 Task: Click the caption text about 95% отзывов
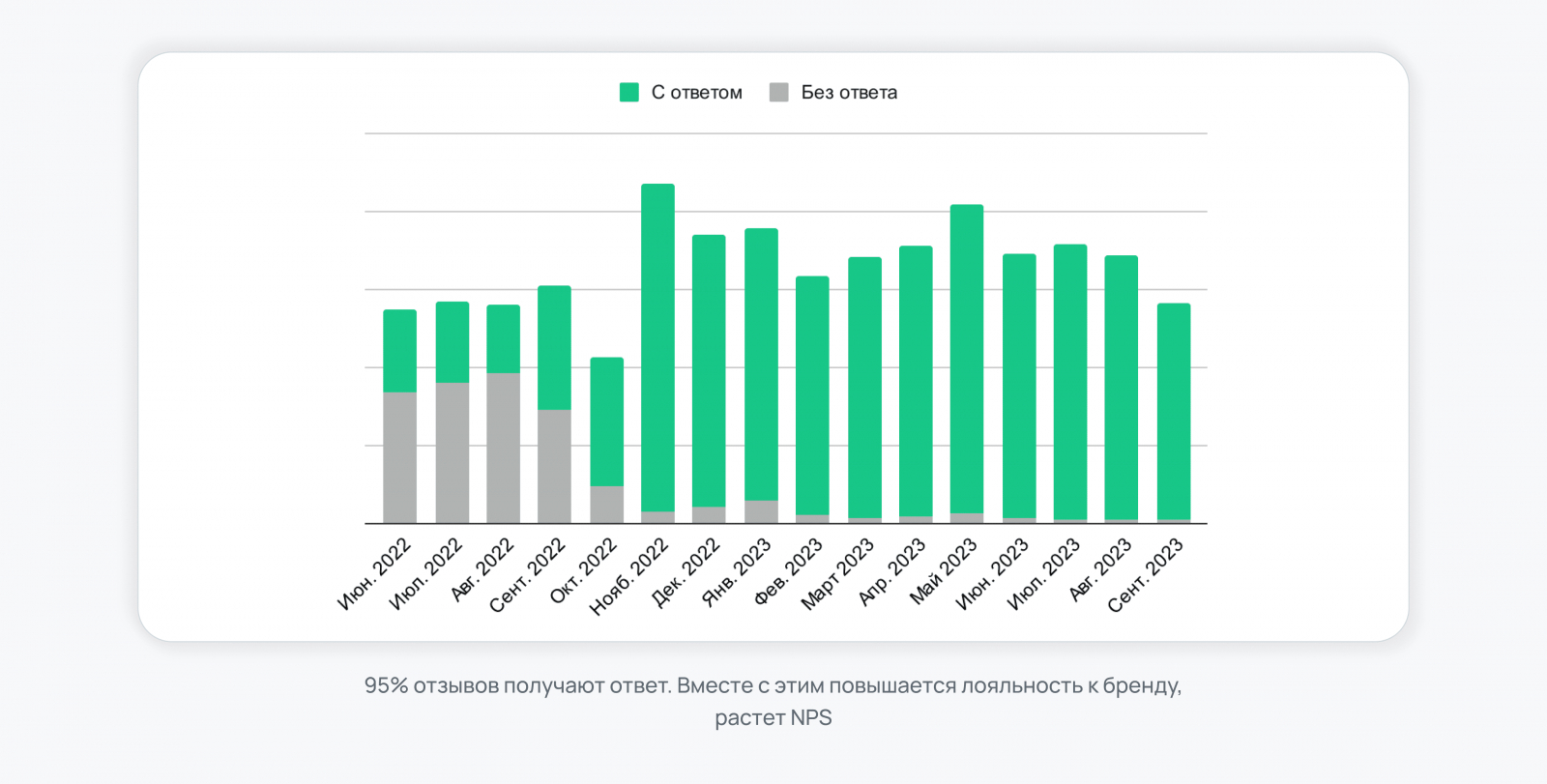coord(773,701)
